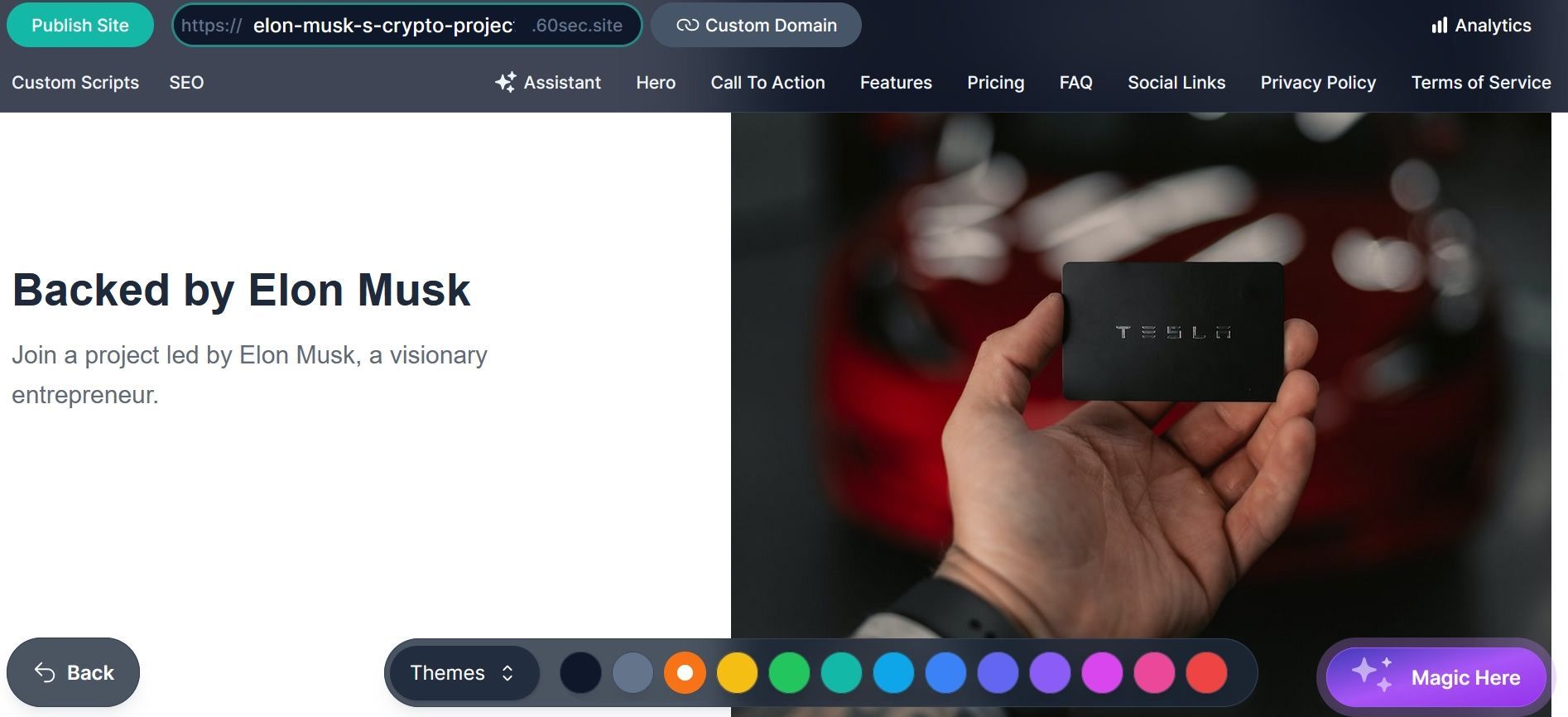Click the Magic Here button
Screen dimensions: 1568x717
coord(1436,677)
